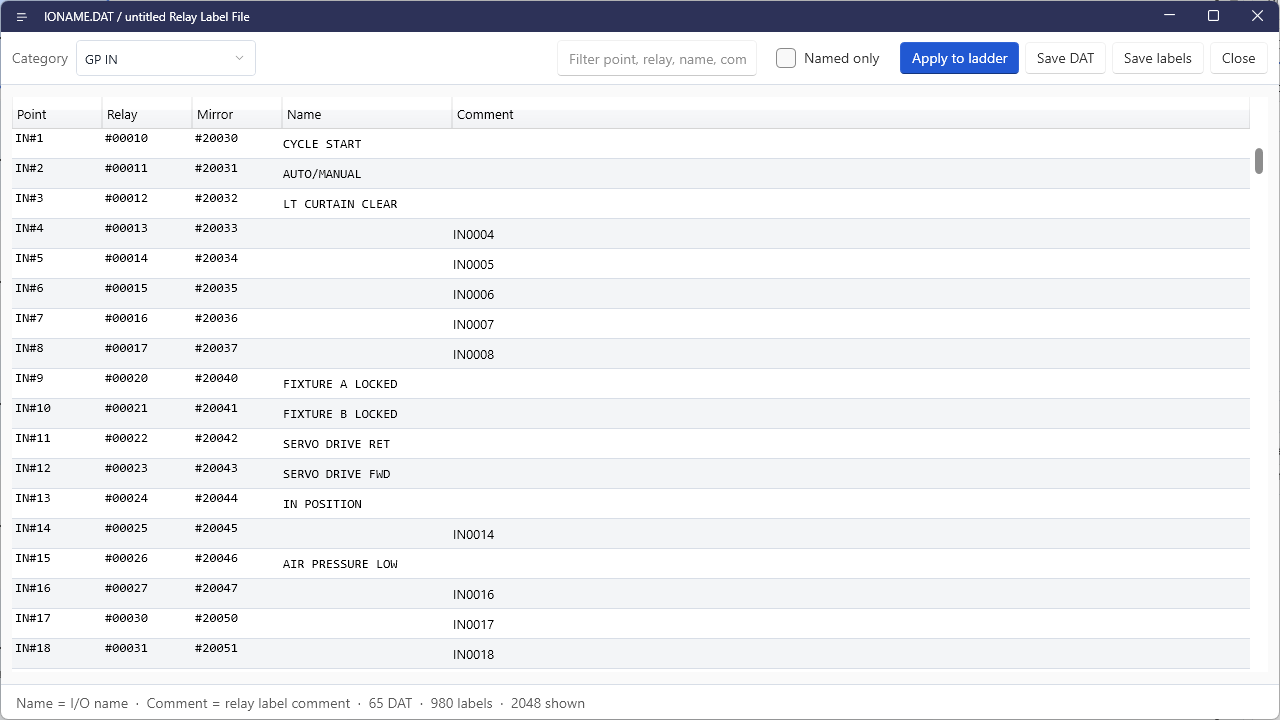Open the hamburger menu icon in title bar
Screen dimensions: 1280x720
coord(21,16)
